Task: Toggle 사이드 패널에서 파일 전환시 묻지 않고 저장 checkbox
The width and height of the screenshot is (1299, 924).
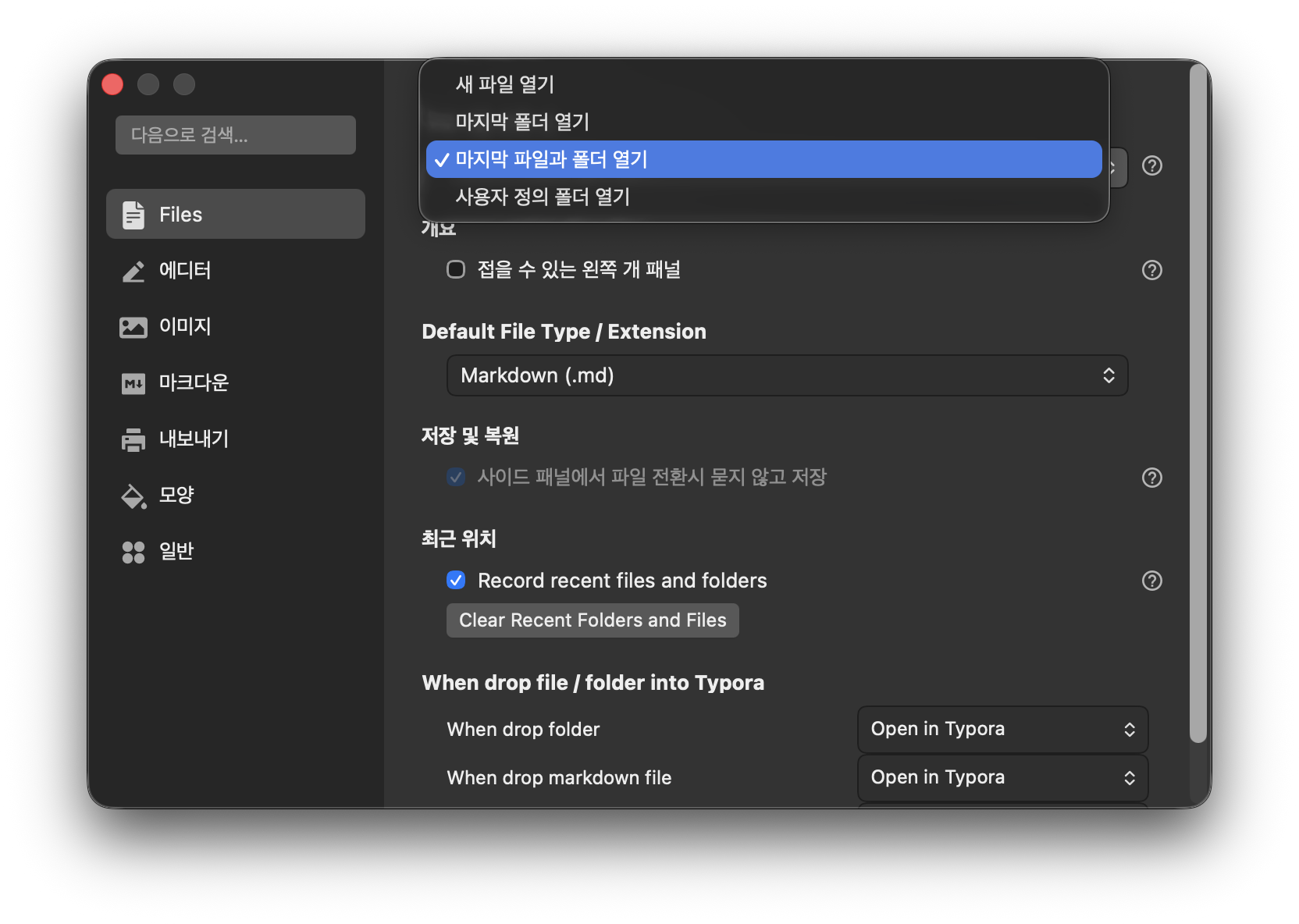Action: 456,477
